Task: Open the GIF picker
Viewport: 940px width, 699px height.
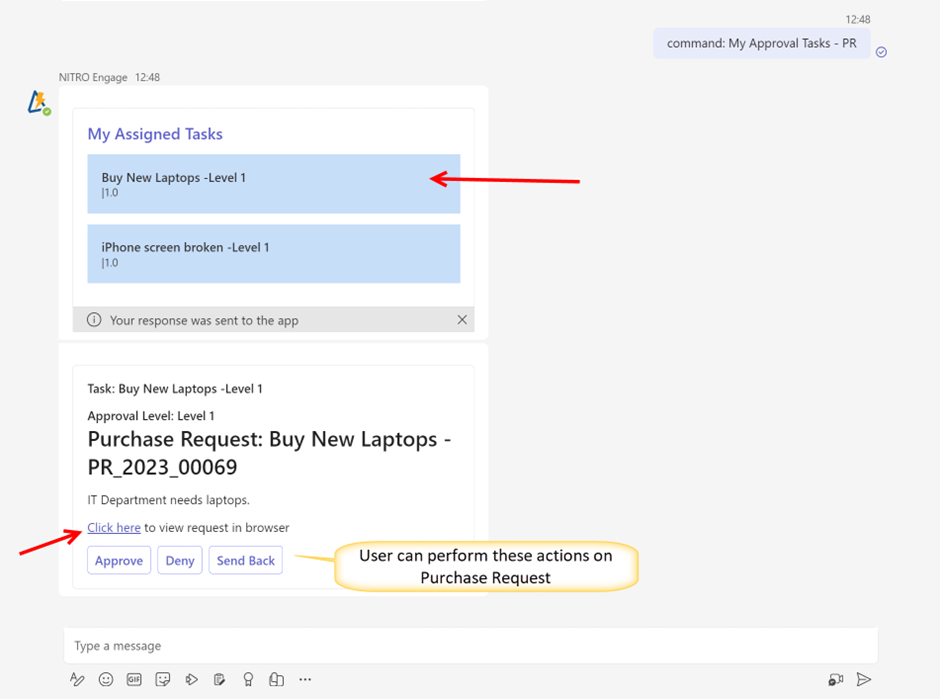Action: point(134,680)
